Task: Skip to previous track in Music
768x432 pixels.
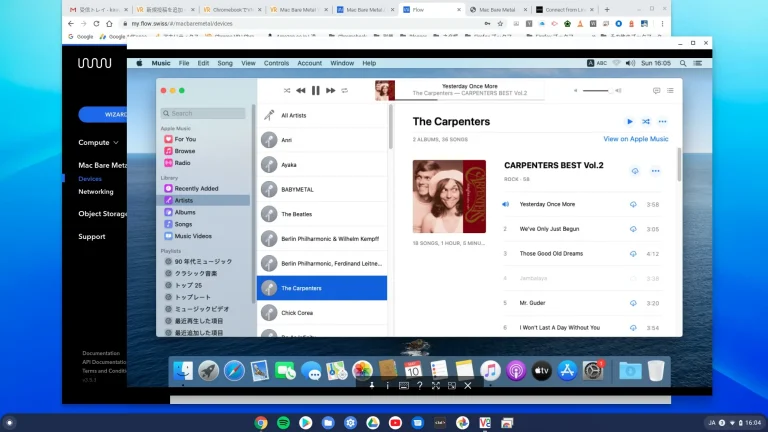Action: point(301,91)
